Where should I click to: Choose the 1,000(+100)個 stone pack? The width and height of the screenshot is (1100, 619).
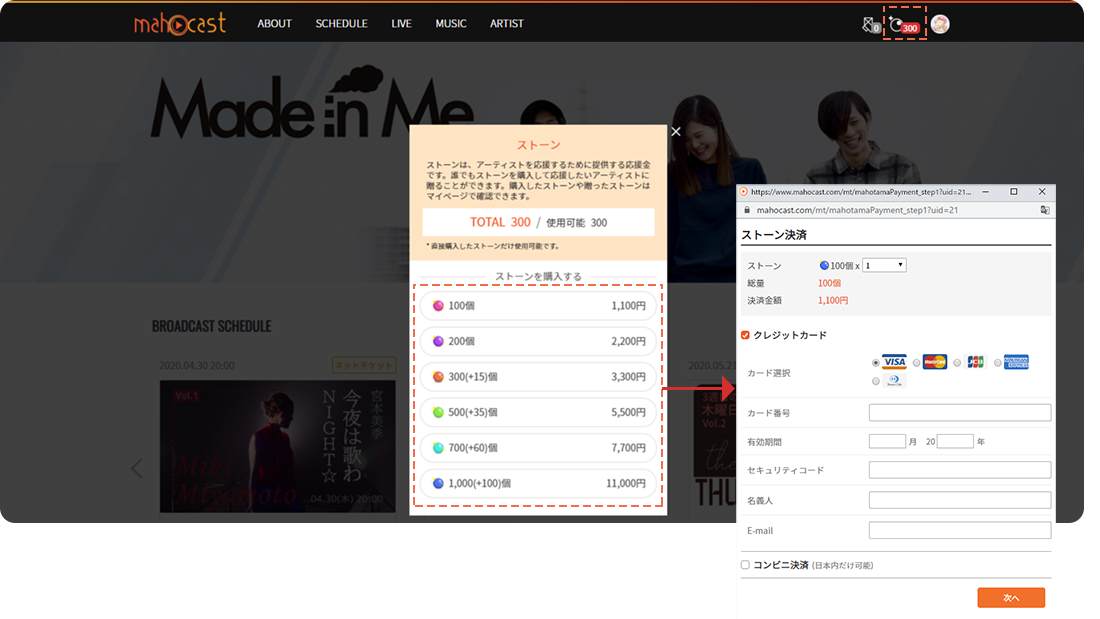(x=538, y=483)
